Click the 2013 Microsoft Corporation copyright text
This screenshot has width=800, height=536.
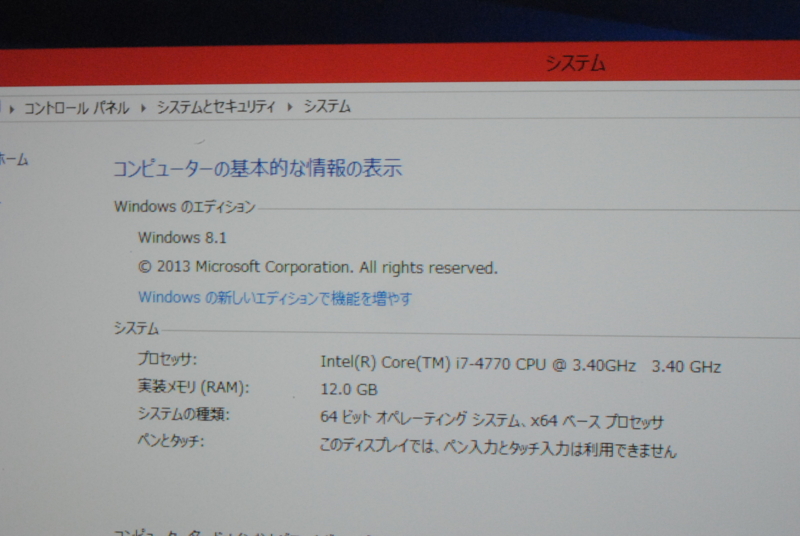(317, 267)
